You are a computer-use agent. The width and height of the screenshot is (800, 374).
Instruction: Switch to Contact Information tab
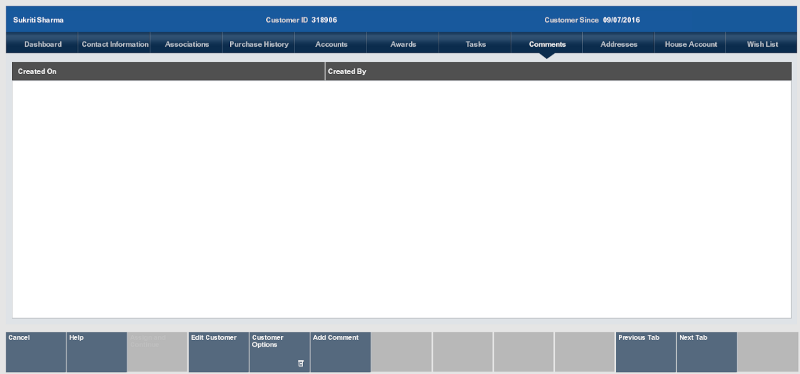[x=115, y=44]
